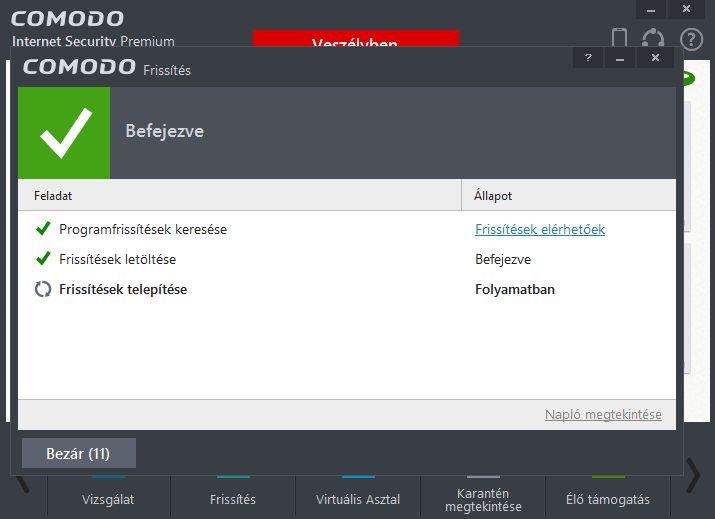
Task: Open main window help circle icon
Action: (x=691, y=39)
